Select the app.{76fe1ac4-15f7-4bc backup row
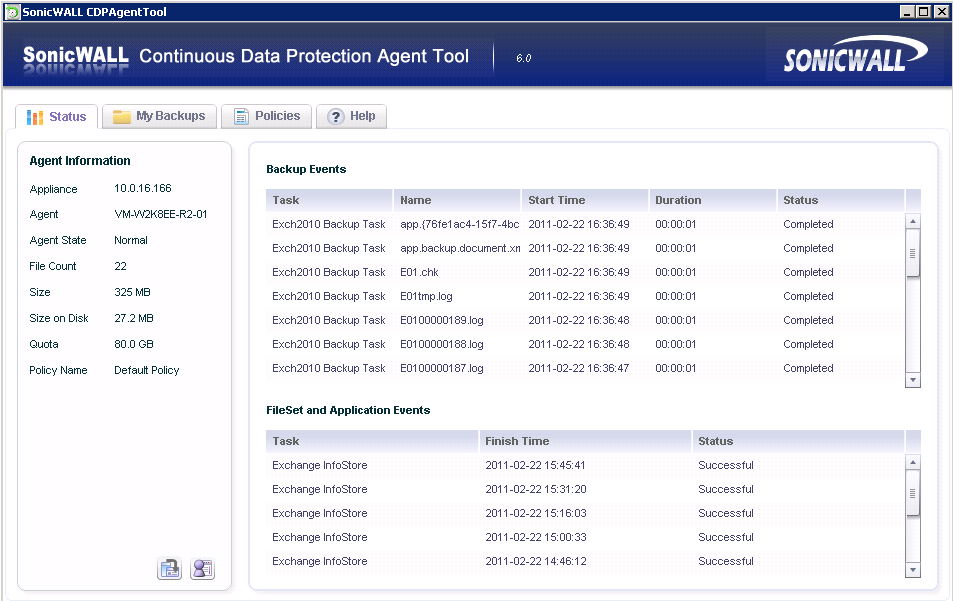This screenshot has width=953, height=601. (585, 224)
